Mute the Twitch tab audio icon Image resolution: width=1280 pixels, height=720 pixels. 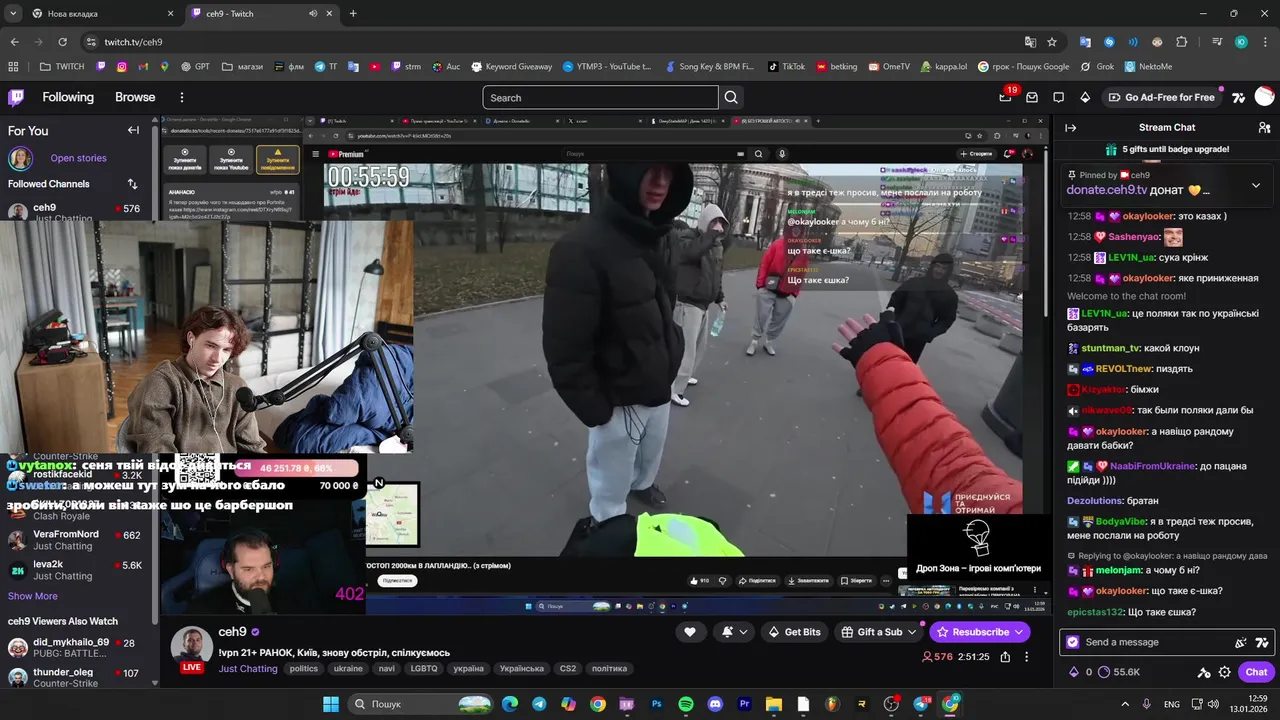[313, 14]
